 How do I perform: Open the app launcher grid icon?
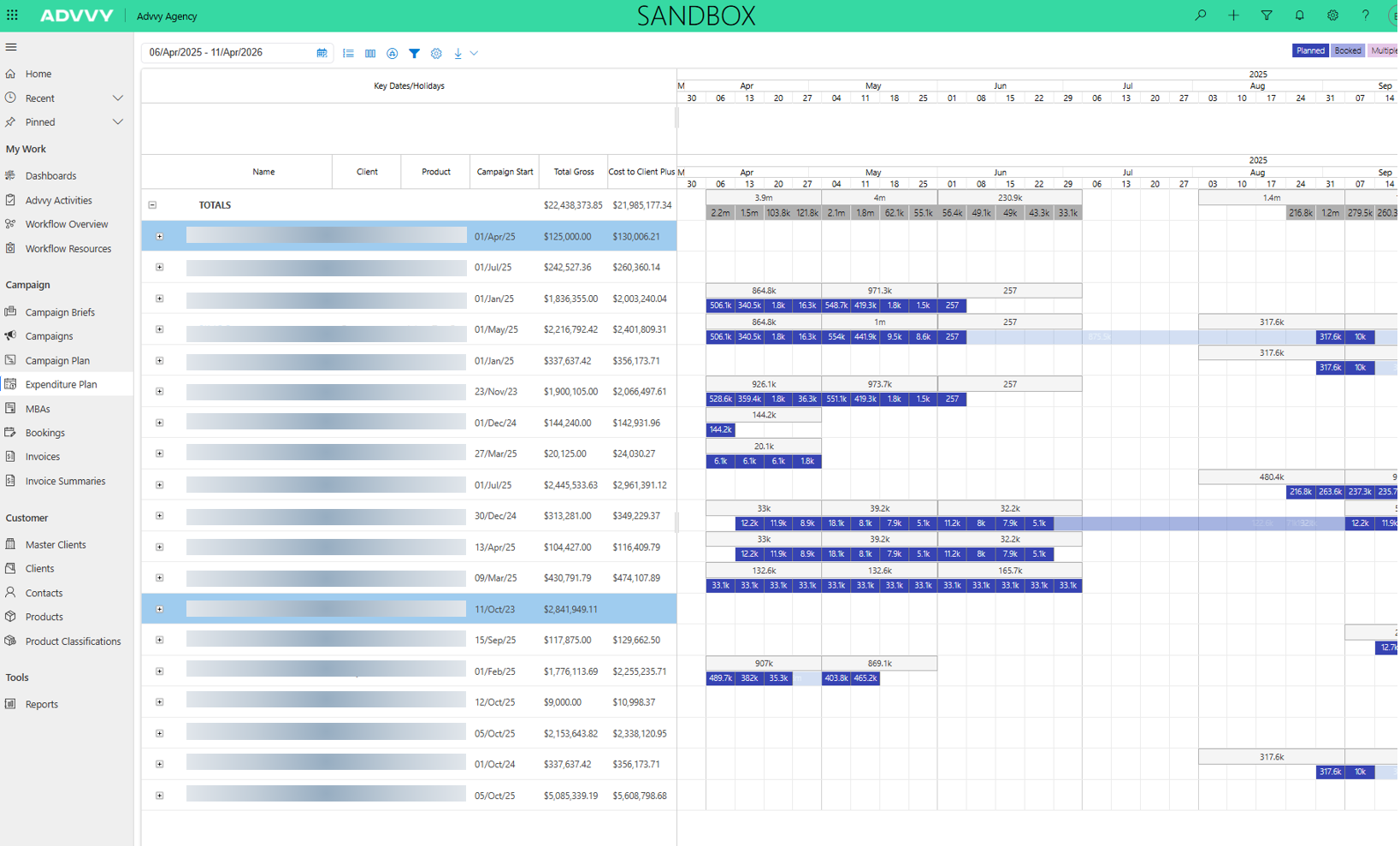pos(12,15)
